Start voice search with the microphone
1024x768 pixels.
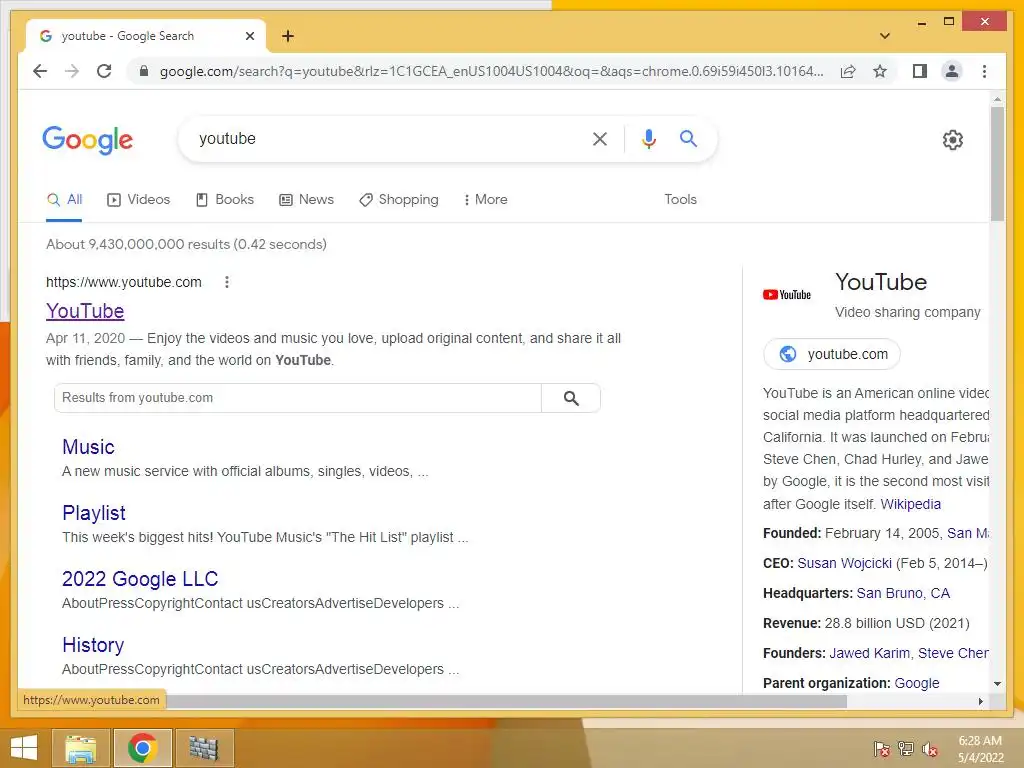pos(648,138)
